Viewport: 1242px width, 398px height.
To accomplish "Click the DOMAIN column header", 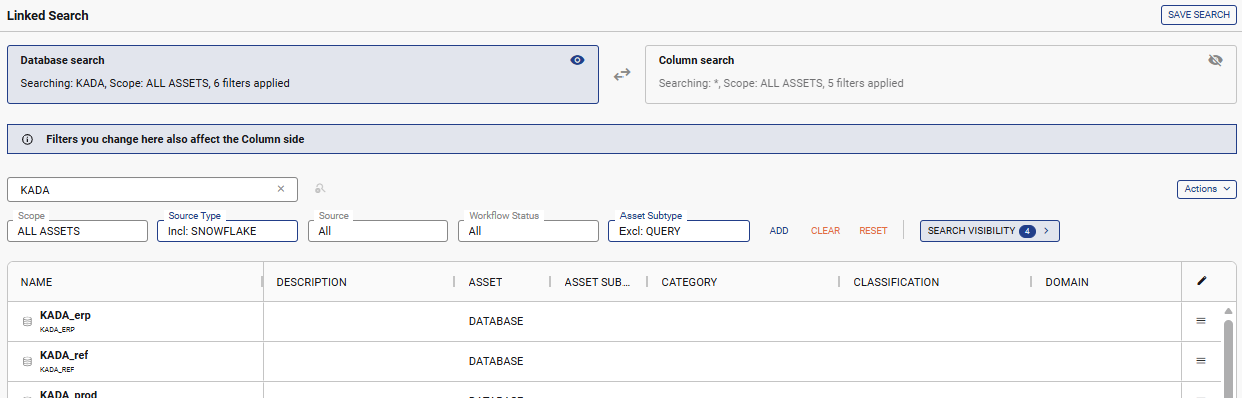I will tap(1067, 282).
